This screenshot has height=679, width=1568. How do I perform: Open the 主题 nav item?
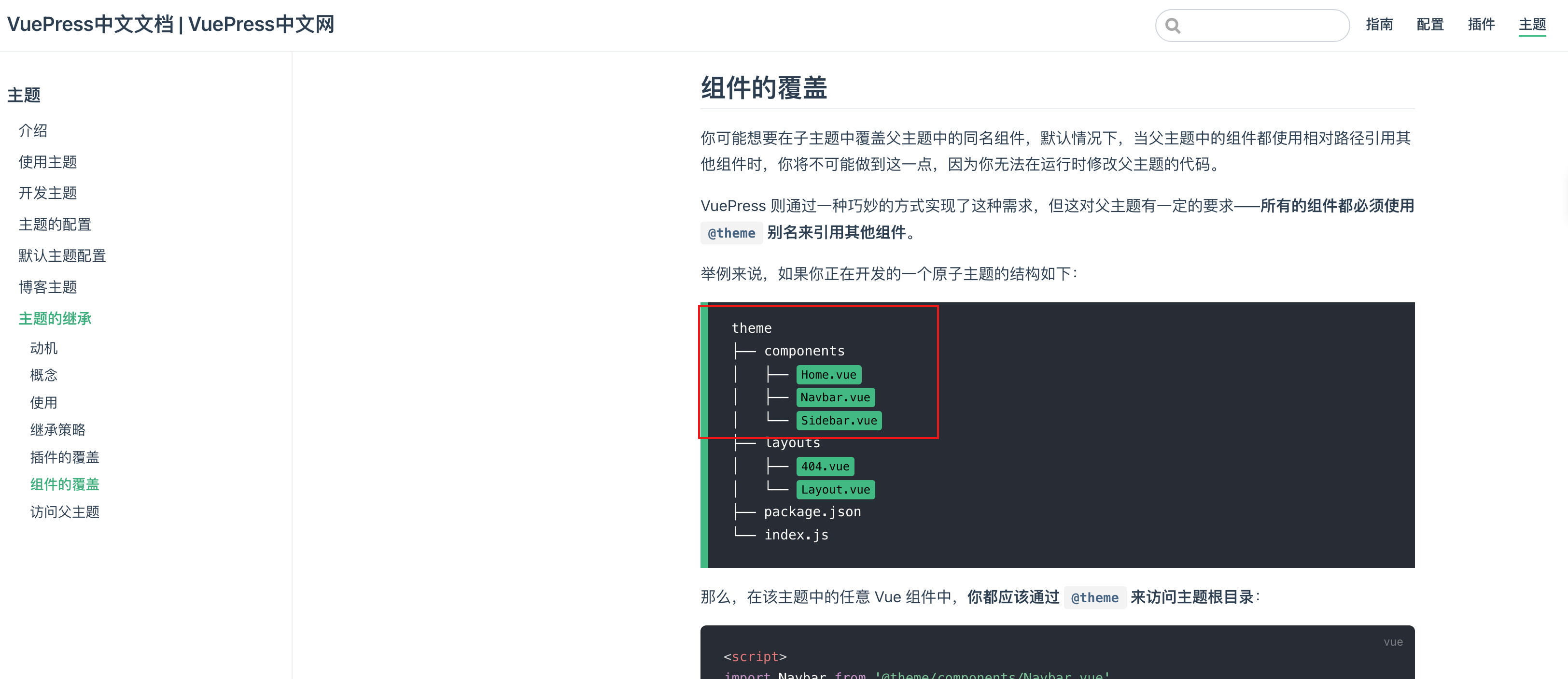pos(1532,24)
